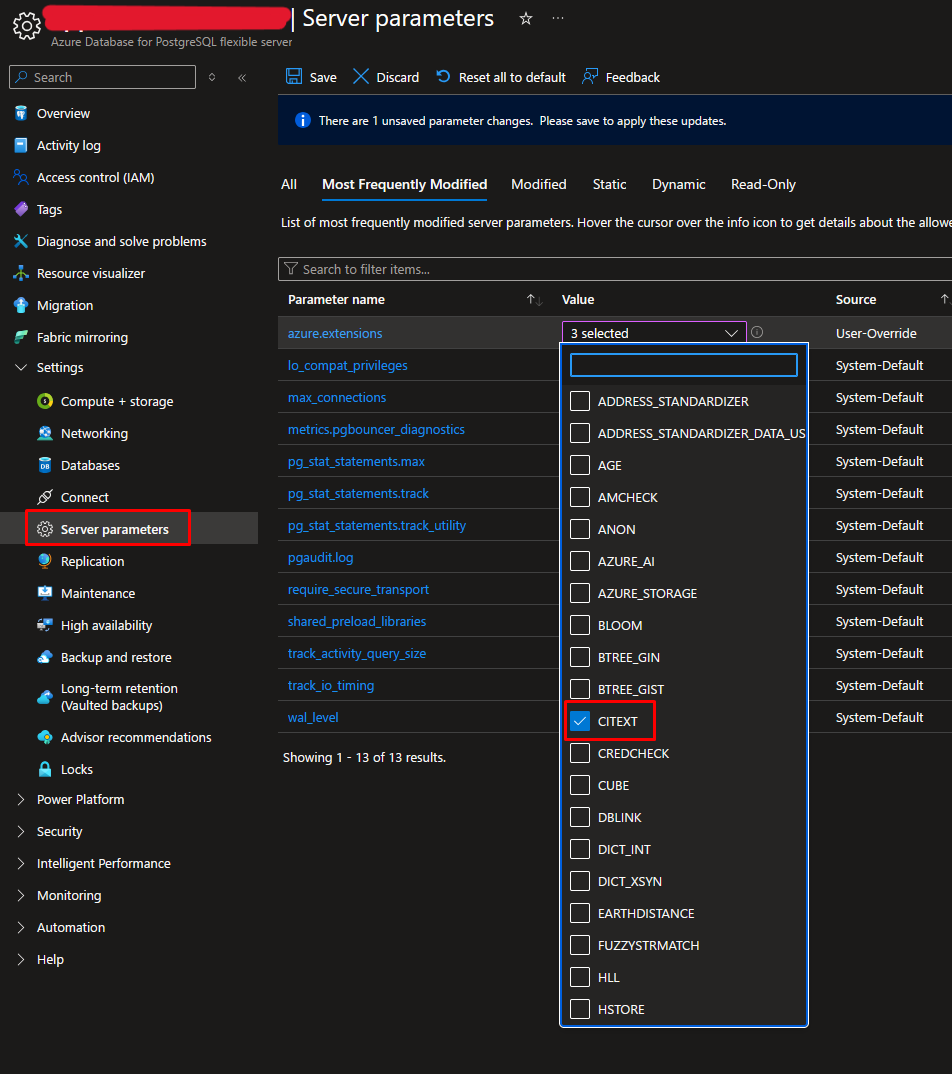Check the DBLINK extension checkbox

click(580, 817)
